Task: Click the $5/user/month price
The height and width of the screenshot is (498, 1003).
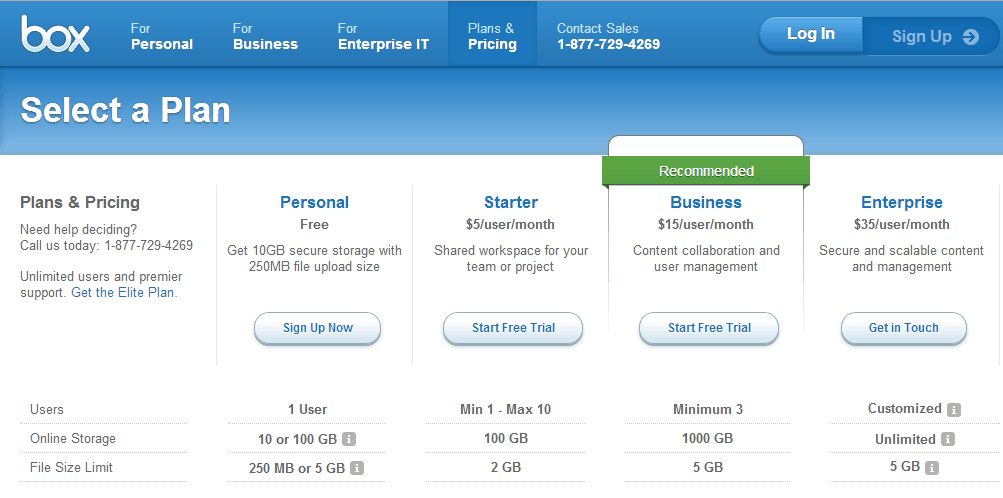Action: tap(510, 225)
